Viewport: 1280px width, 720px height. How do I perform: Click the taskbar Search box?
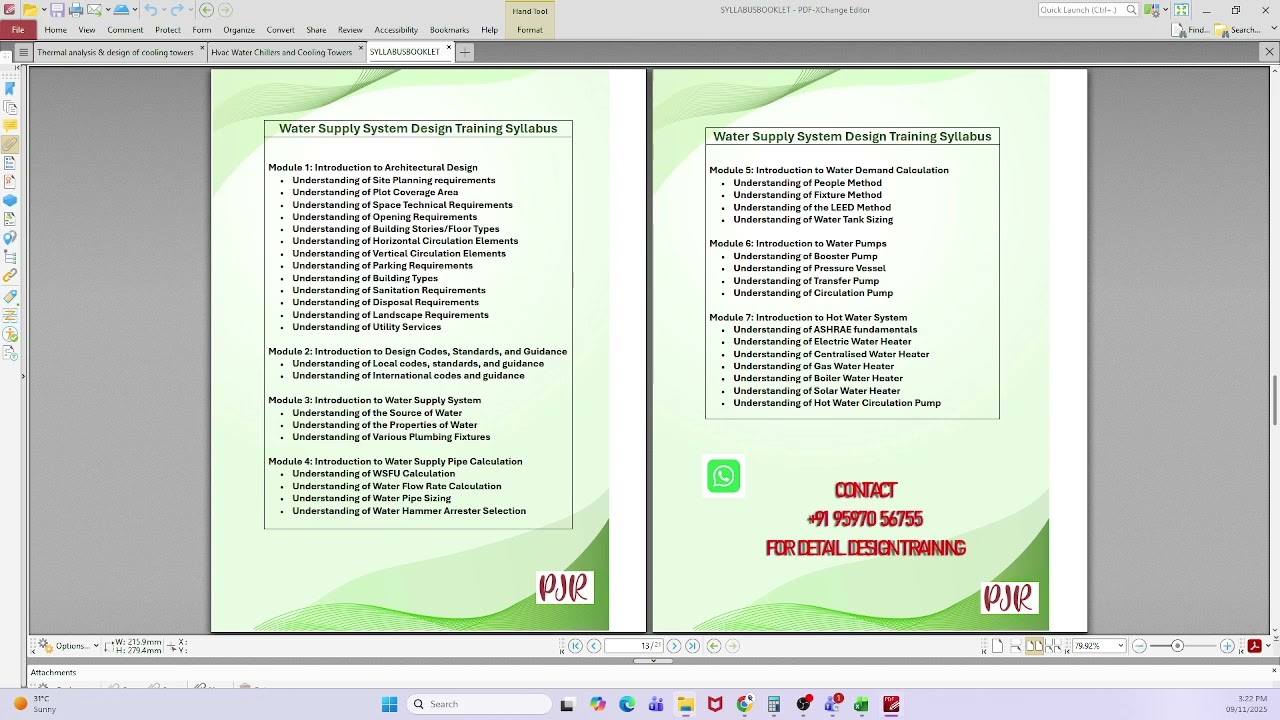pyautogui.click(x=480, y=704)
